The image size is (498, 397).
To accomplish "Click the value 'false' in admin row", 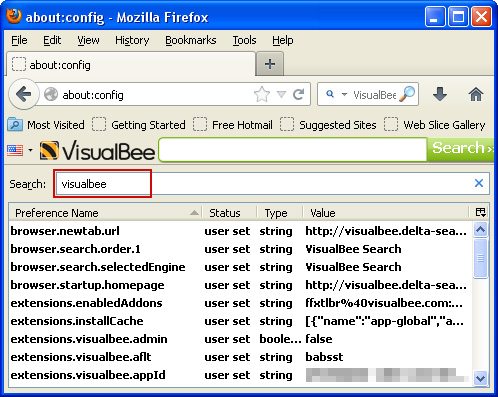I will [x=319, y=339].
